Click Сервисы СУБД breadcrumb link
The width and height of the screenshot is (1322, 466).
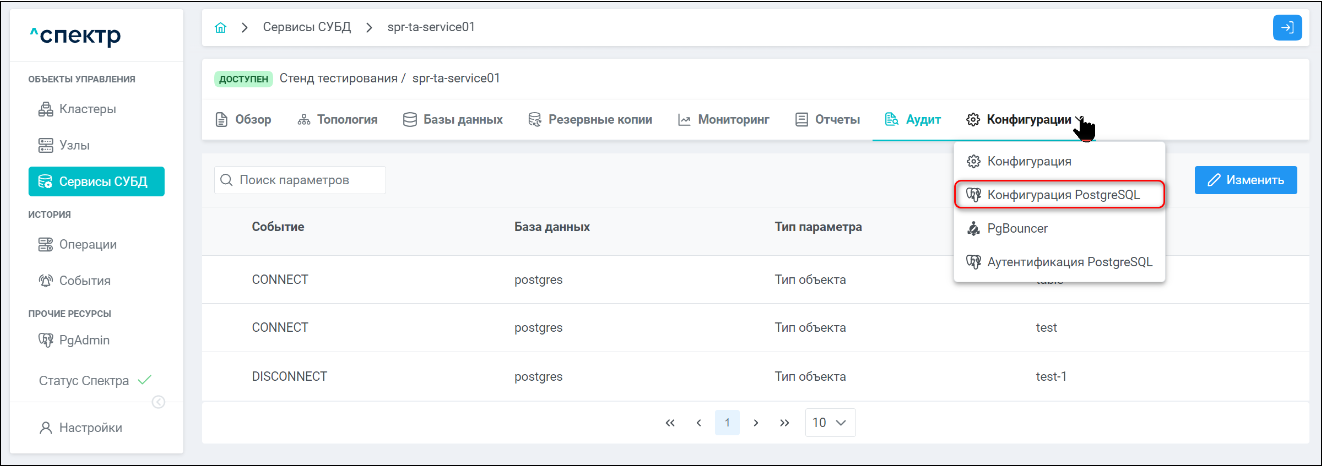[307, 27]
